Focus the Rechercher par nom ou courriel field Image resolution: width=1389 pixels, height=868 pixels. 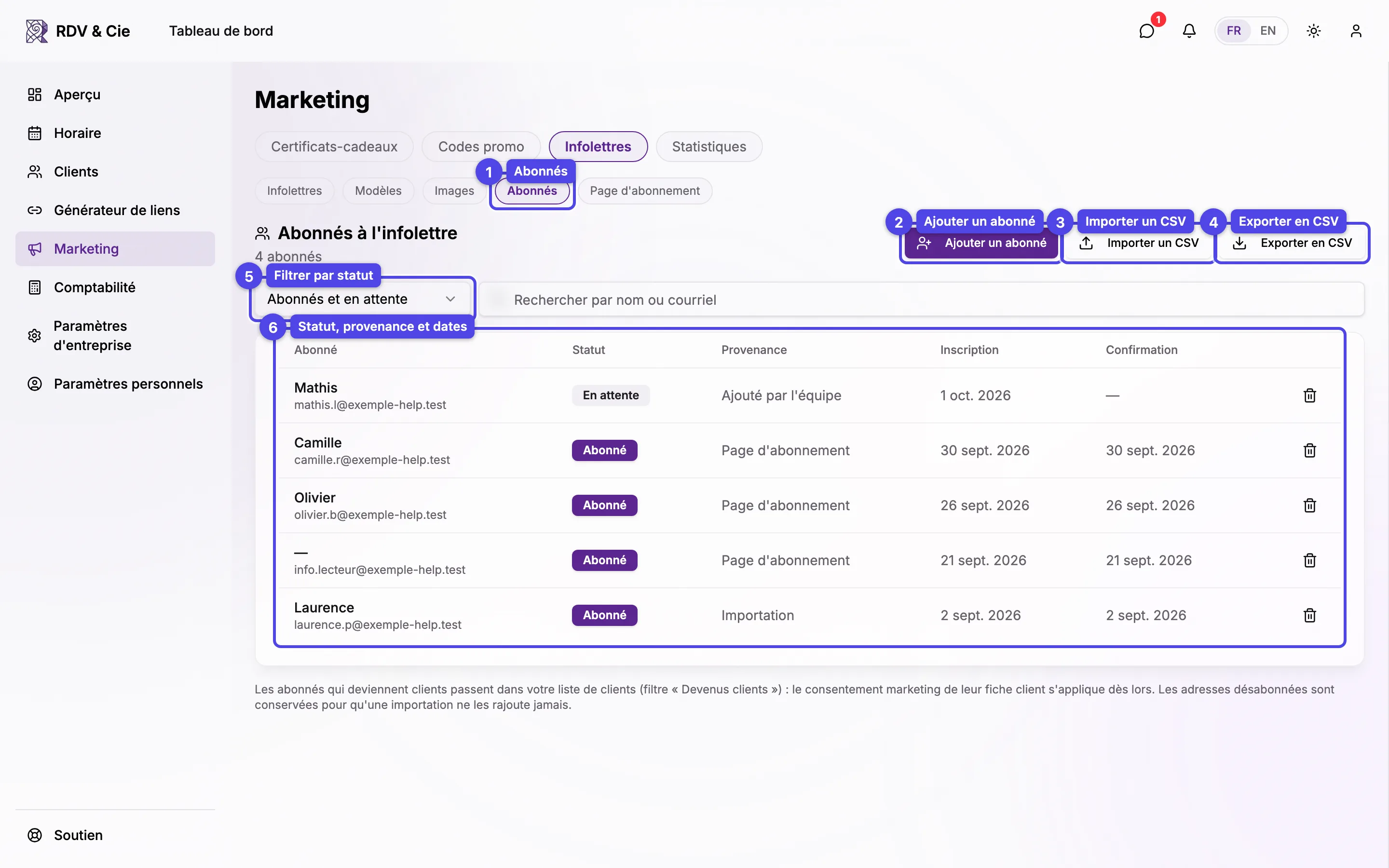pos(921,299)
